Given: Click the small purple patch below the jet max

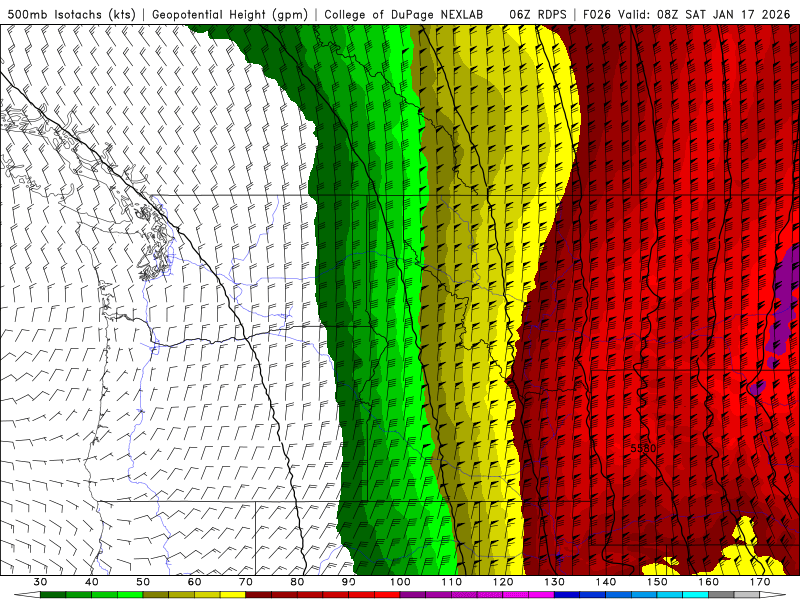Looking at the screenshot, I should (758, 388).
